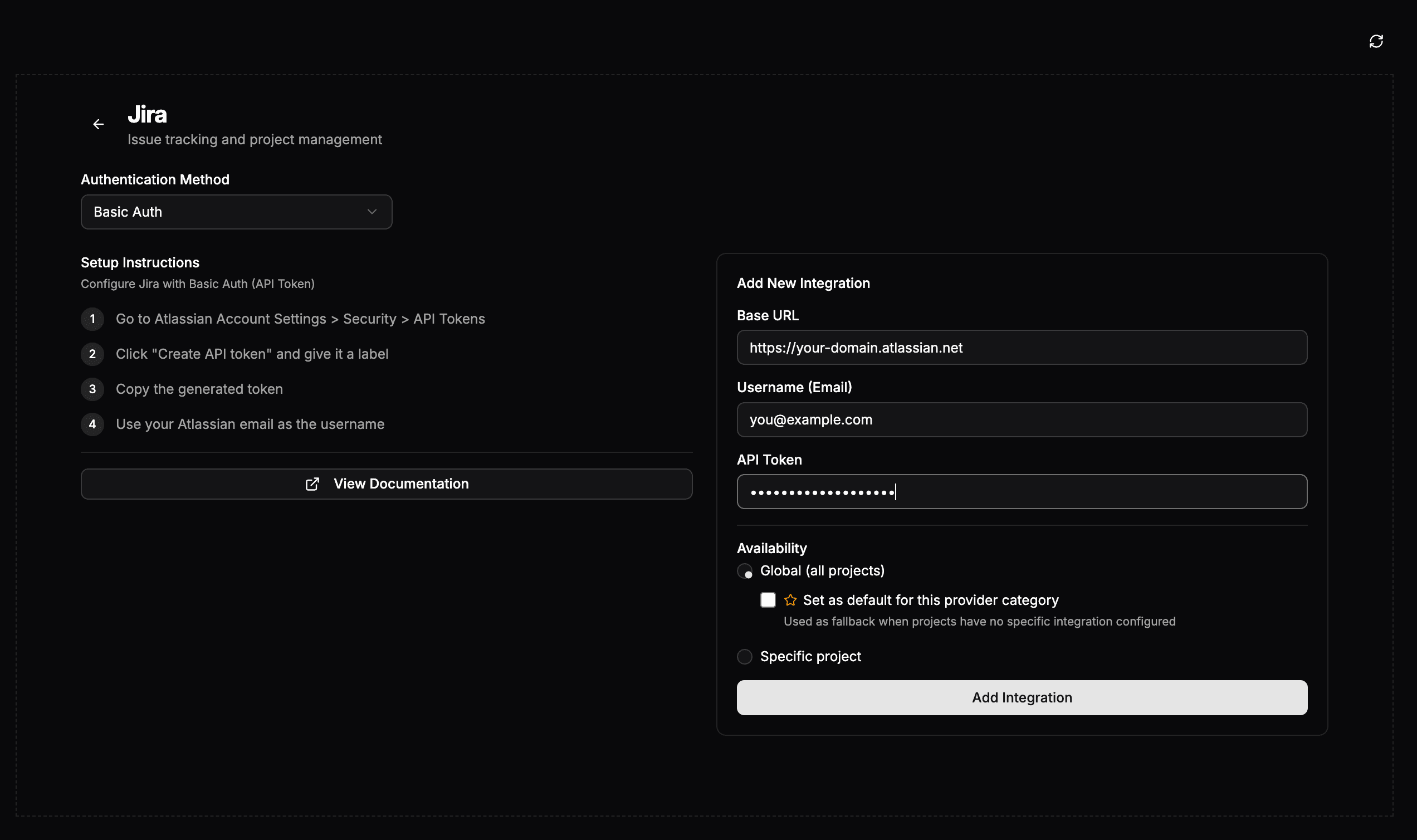Select Global (all projects) radio option
This screenshot has height=840, width=1417.
pos(745,571)
